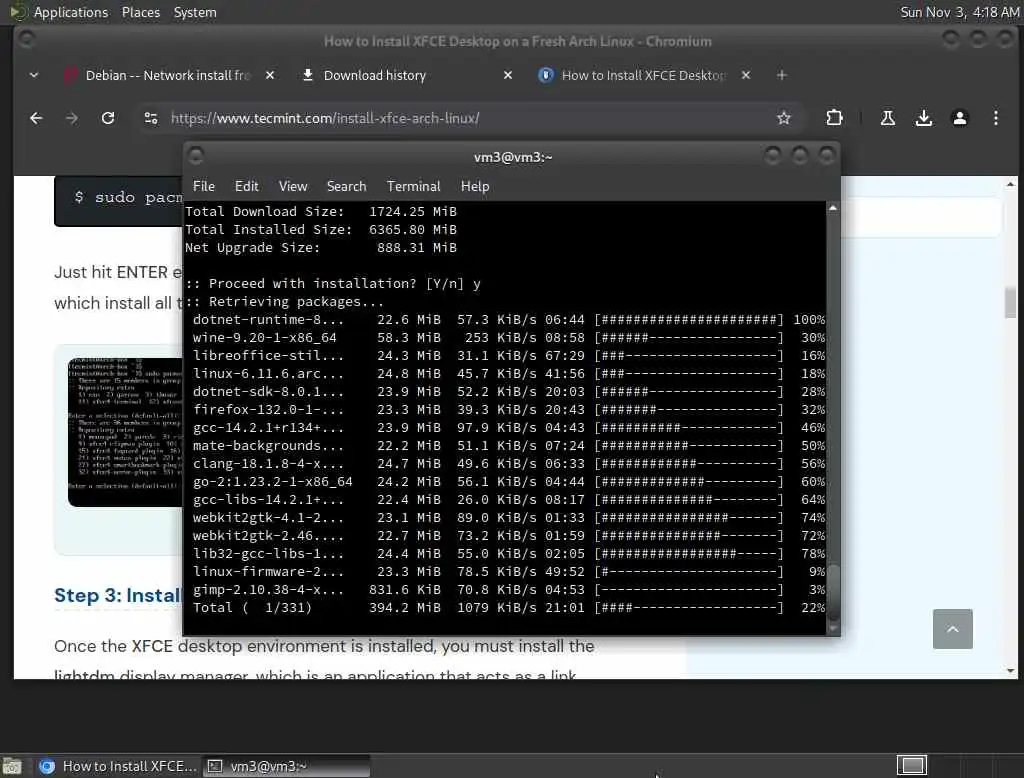The height and width of the screenshot is (778, 1024).
Task: Expand Chromium's tab search dropdown
Action: click(34, 75)
